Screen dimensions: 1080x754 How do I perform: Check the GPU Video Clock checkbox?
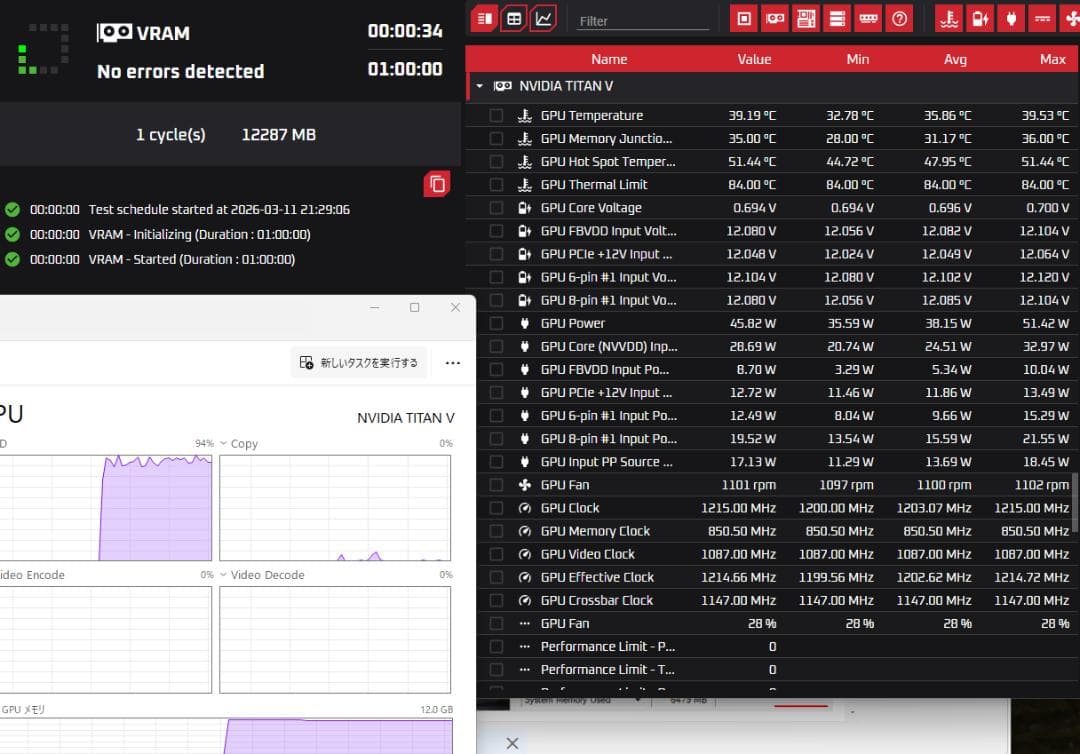coord(496,554)
